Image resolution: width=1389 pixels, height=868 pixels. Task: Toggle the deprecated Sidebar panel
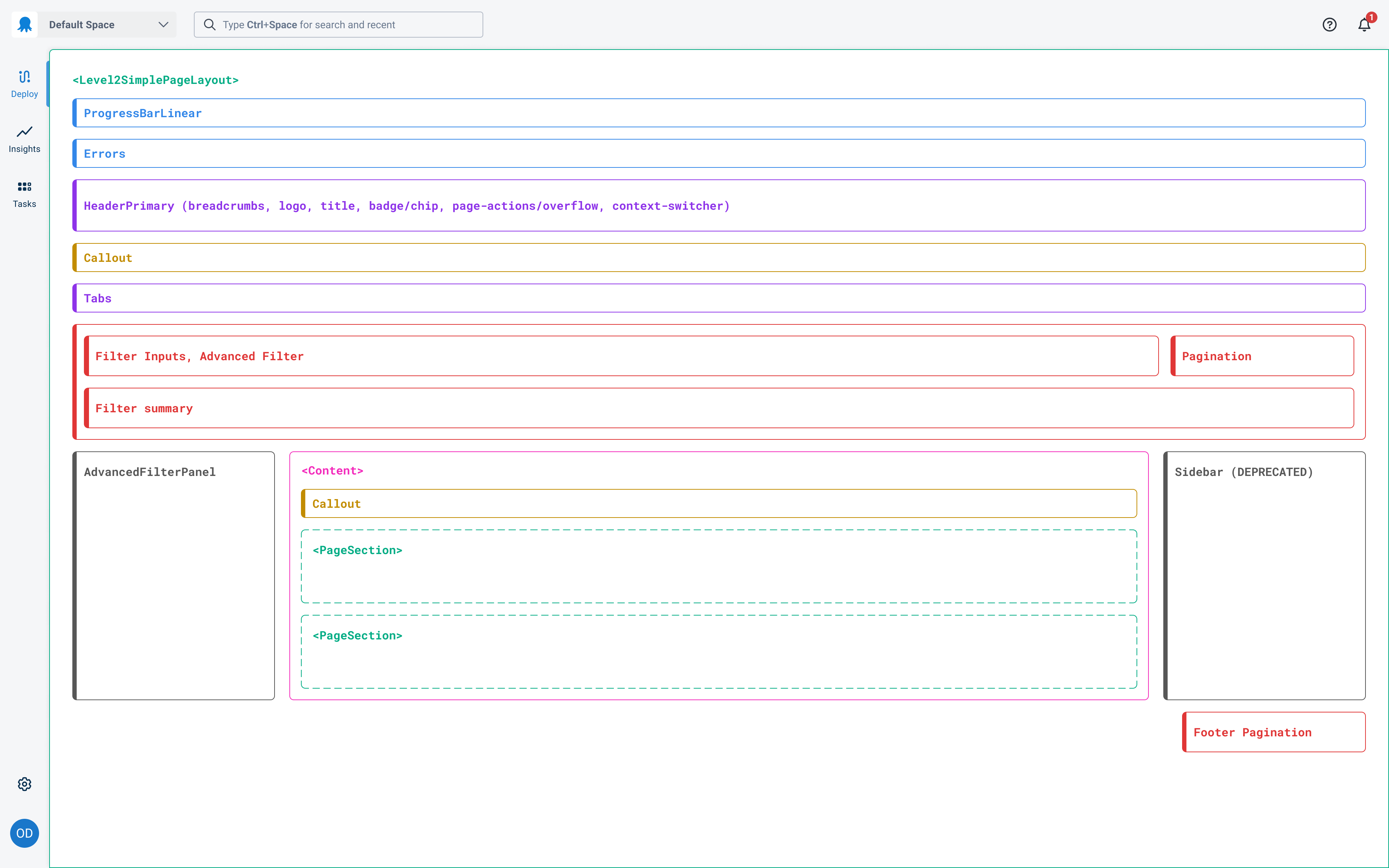tap(1244, 471)
